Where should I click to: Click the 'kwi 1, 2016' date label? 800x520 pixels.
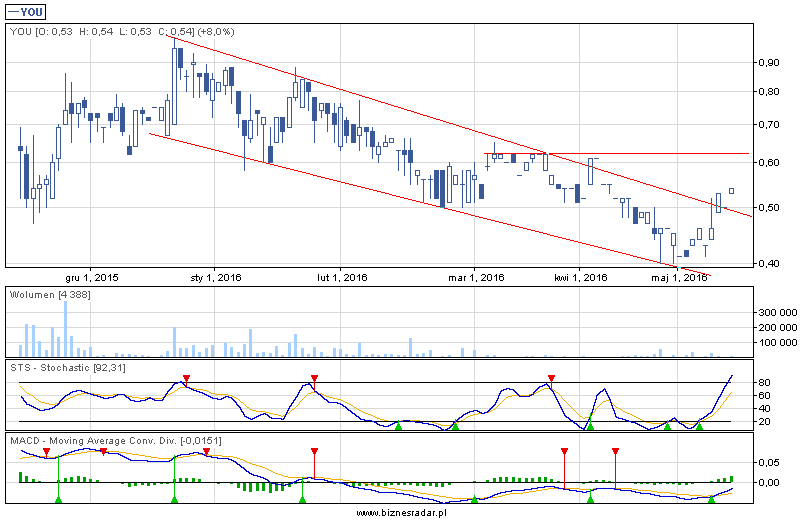coord(581,277)
